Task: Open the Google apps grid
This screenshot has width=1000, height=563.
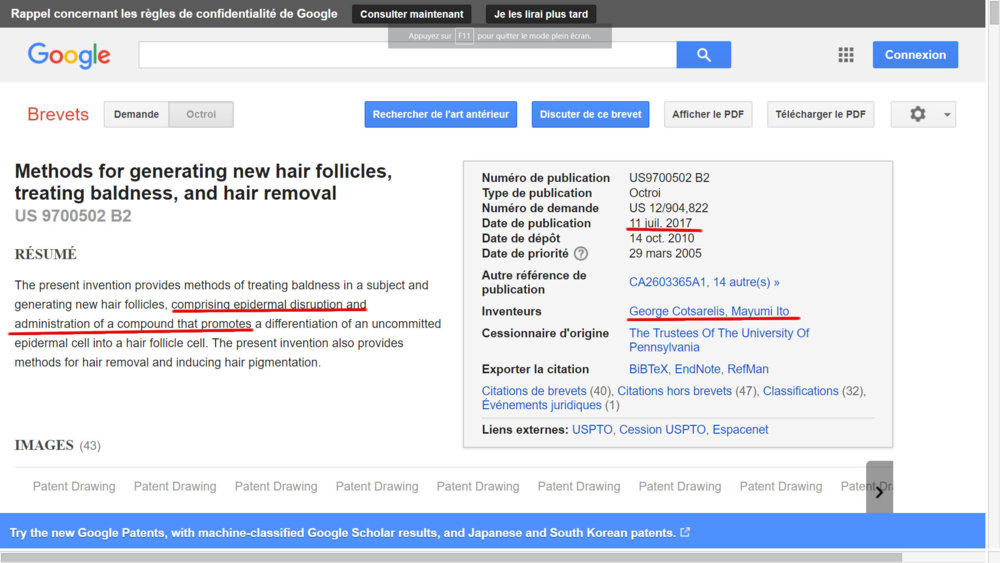Action: pos(845,55)
